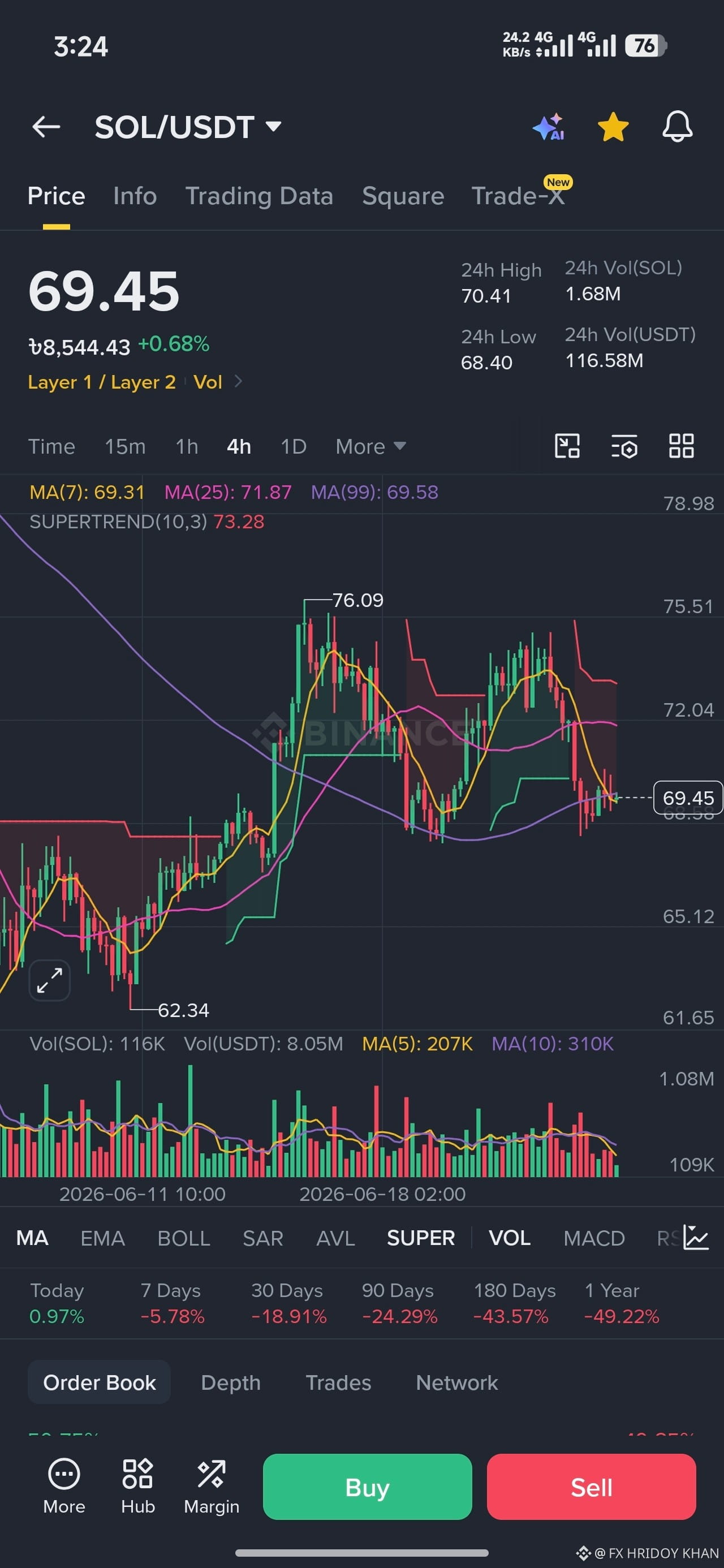
Task: Switch to the Info tab
Action: (135, 196)
